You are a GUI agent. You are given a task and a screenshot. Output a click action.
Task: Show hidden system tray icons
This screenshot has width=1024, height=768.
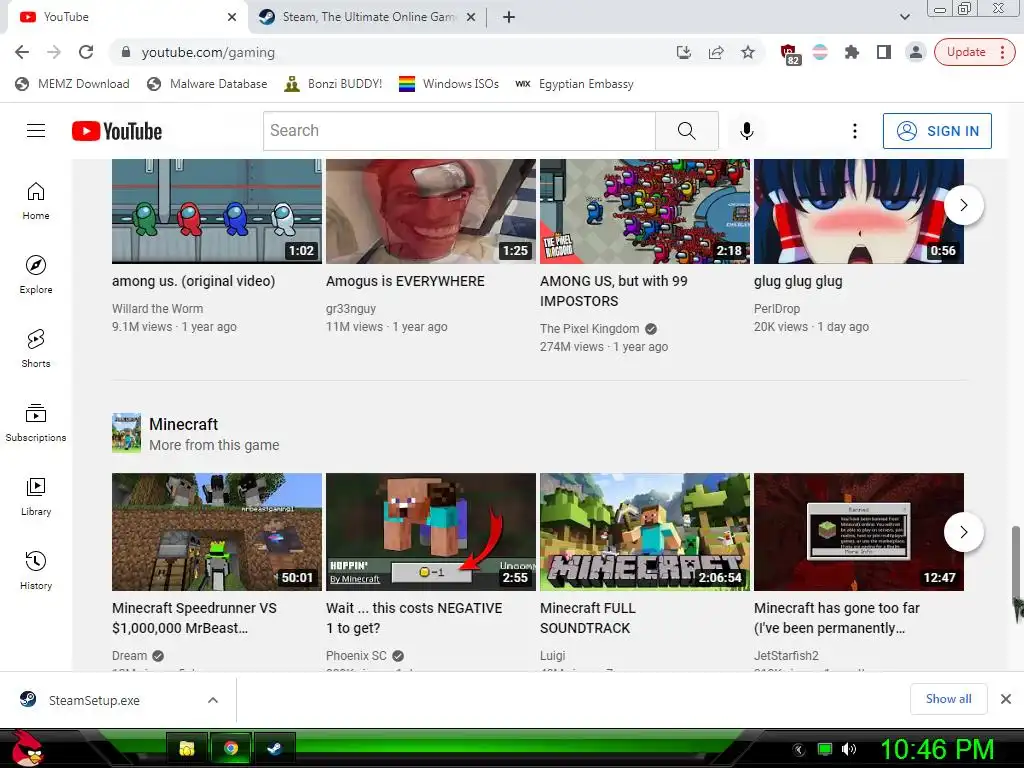point(798,750)
